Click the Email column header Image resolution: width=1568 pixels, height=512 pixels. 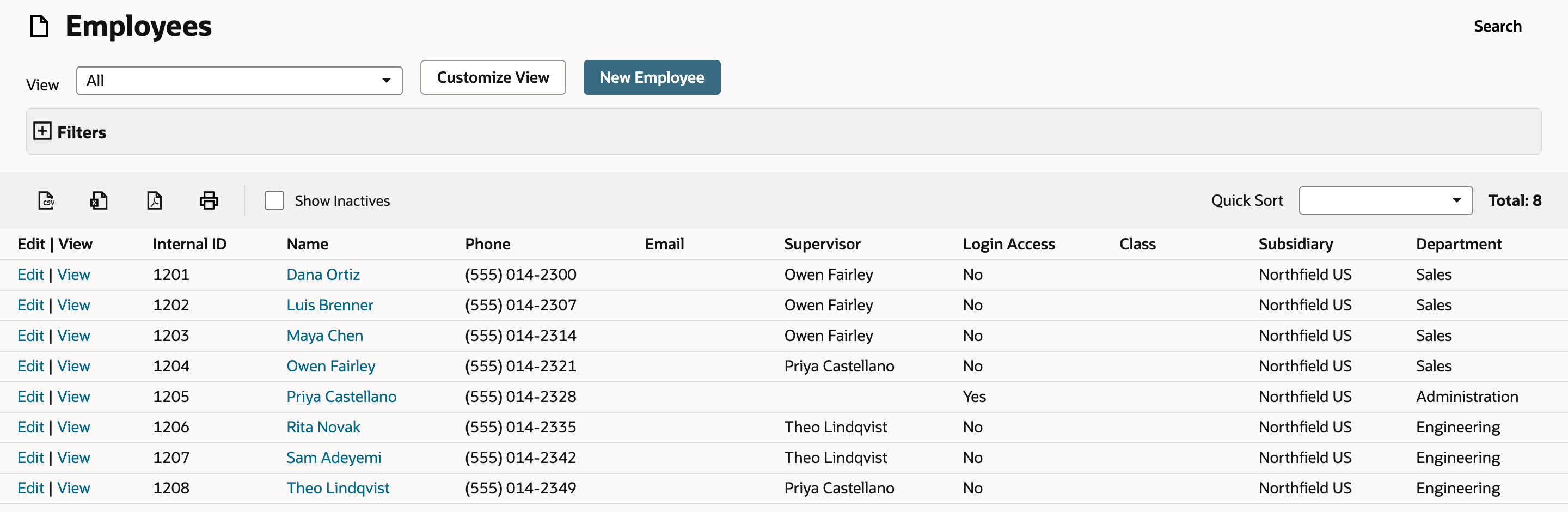[664, 244]
